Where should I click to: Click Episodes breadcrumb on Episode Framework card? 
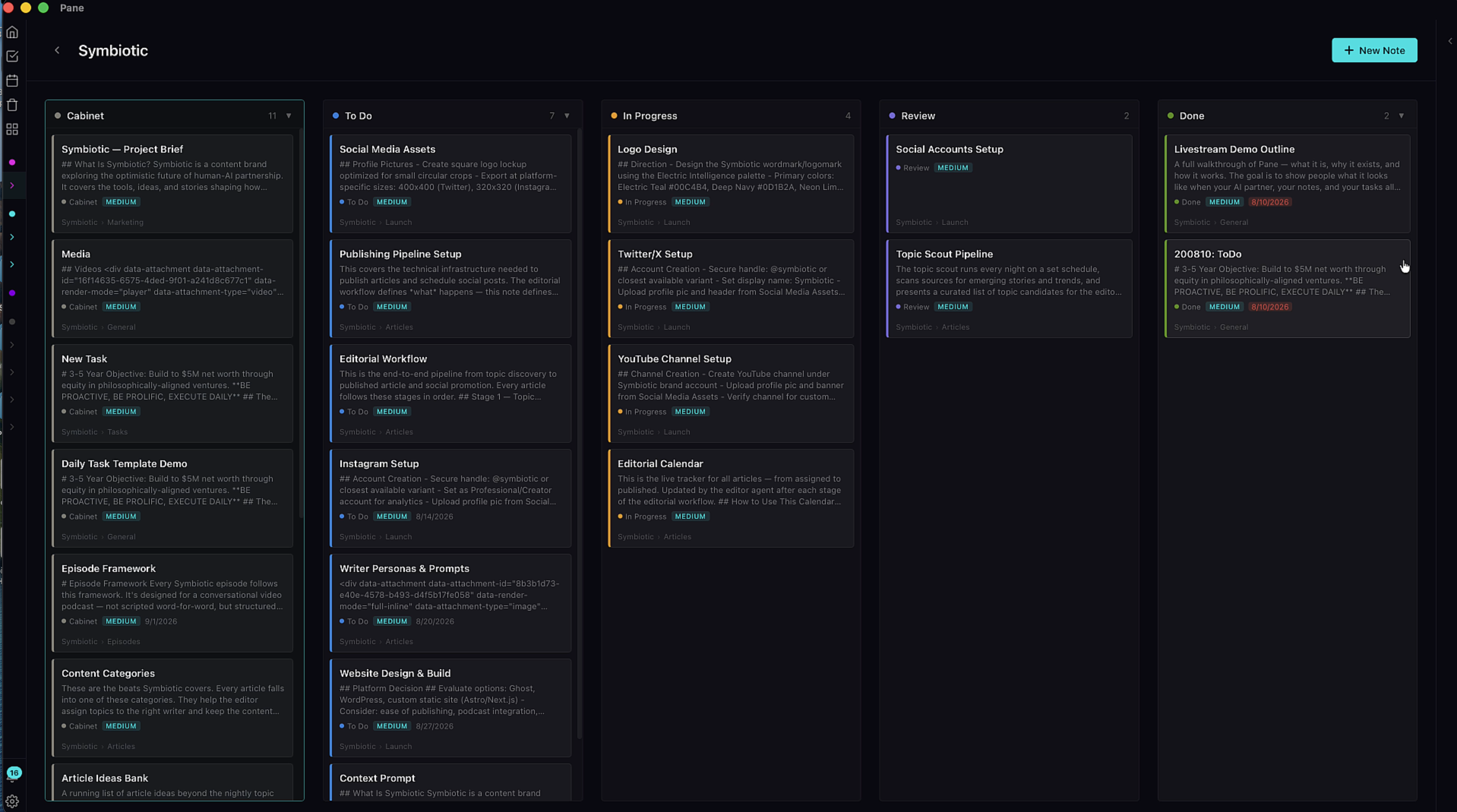pos(123,641)
